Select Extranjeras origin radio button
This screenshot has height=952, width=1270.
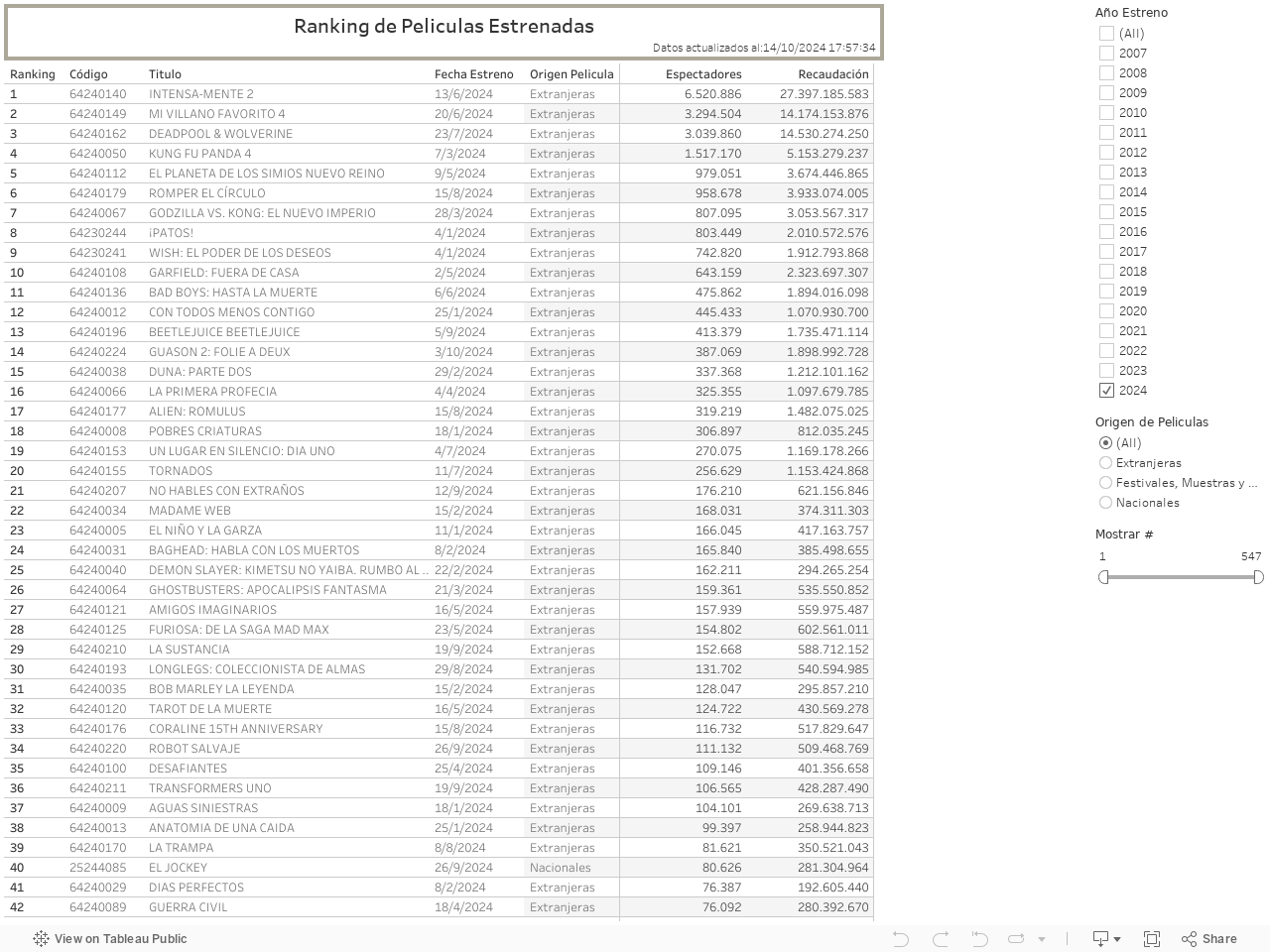[1105, 462]
